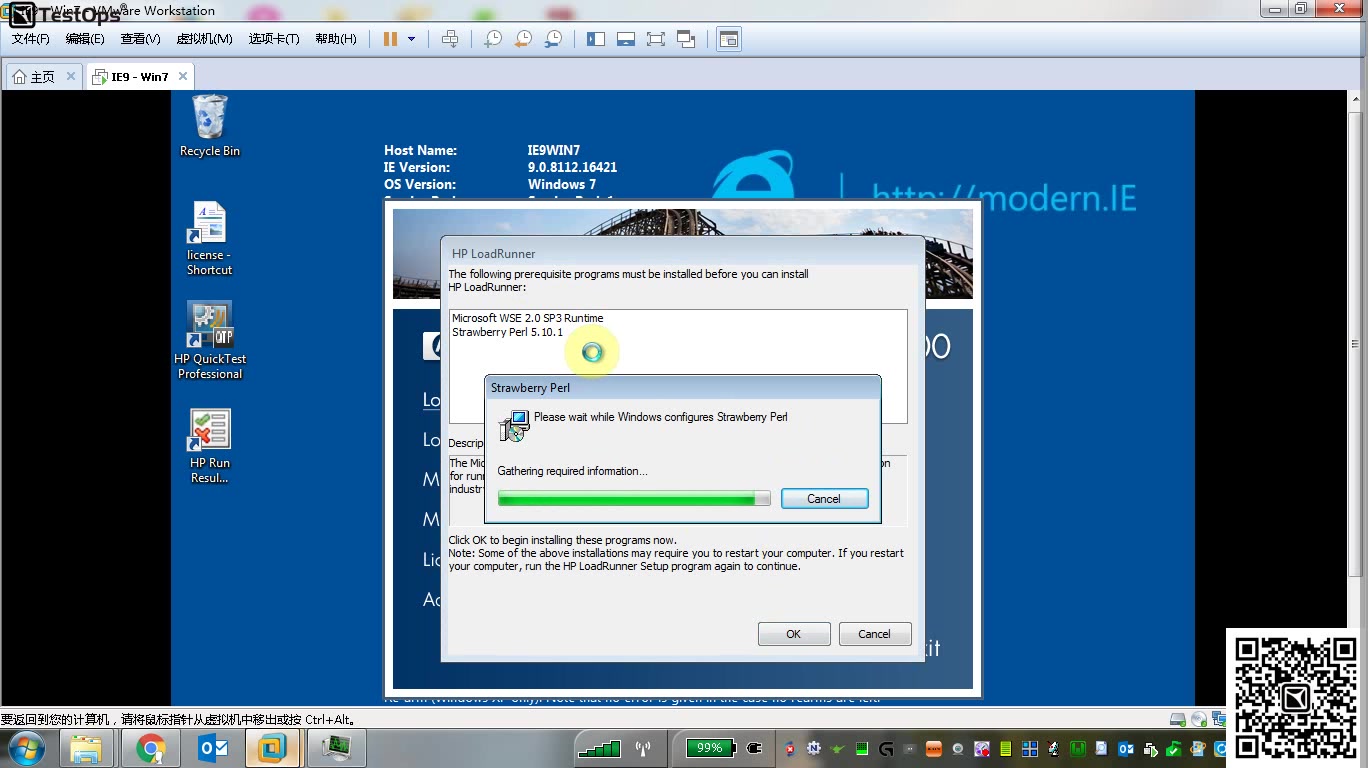Click the Outlook tray icon

(x=1126, y=748)
